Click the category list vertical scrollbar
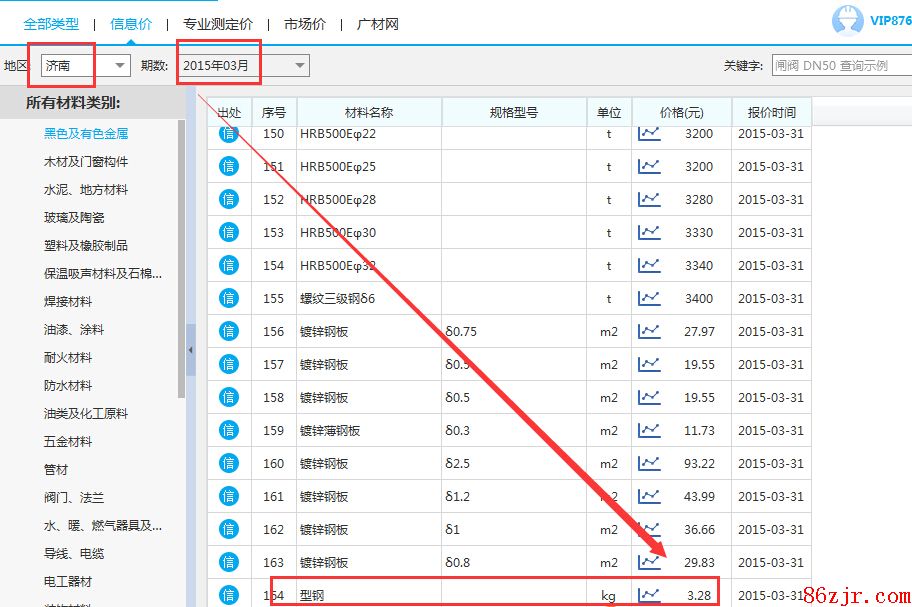This screenshot has height=607, width=912. click(x=181, y=260)
